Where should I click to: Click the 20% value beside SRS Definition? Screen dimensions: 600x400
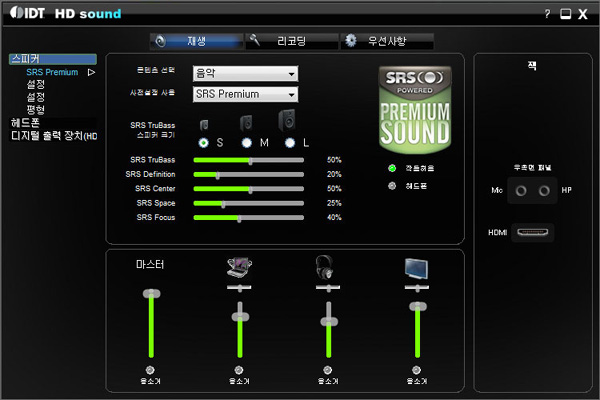pos(334,175)
